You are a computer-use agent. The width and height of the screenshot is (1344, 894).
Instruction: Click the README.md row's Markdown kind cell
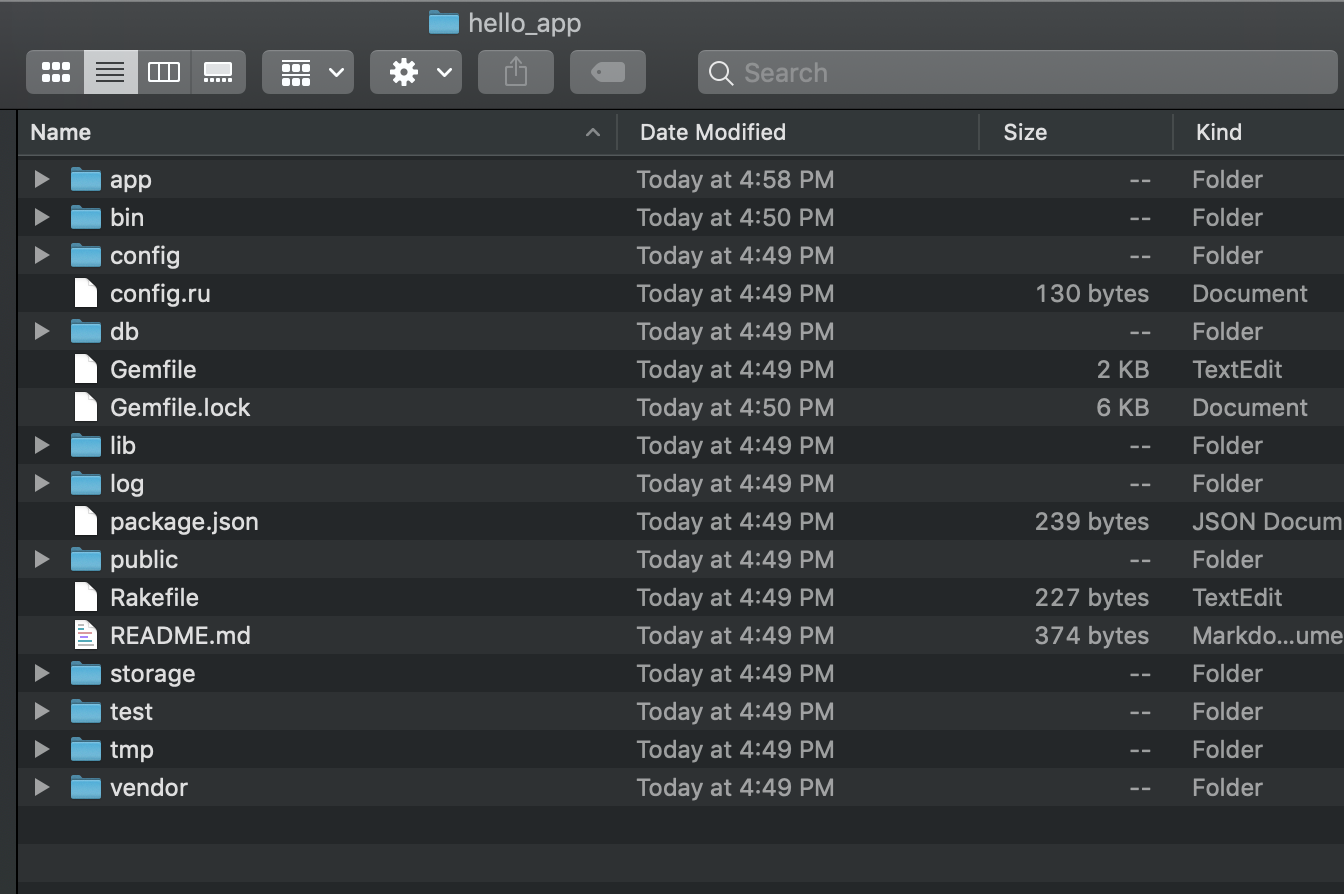[x=1268, y=635]
